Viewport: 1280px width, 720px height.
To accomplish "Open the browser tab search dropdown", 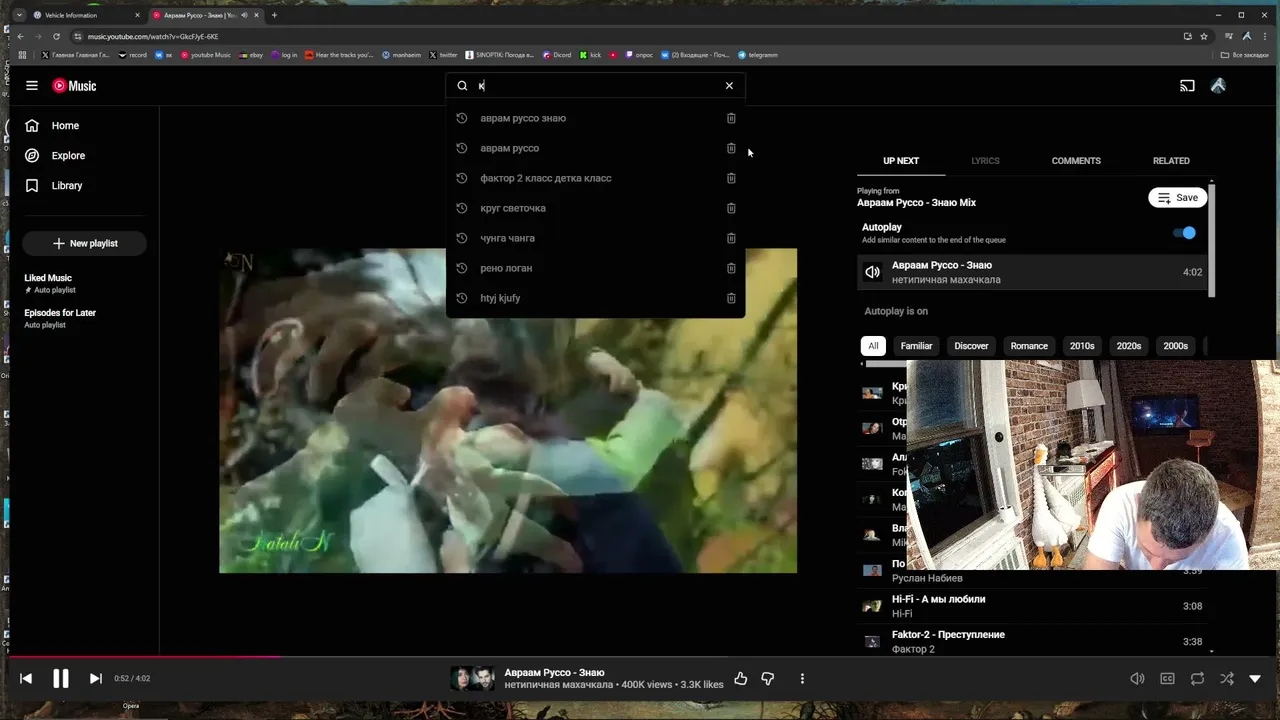I will tap(19, 15).
